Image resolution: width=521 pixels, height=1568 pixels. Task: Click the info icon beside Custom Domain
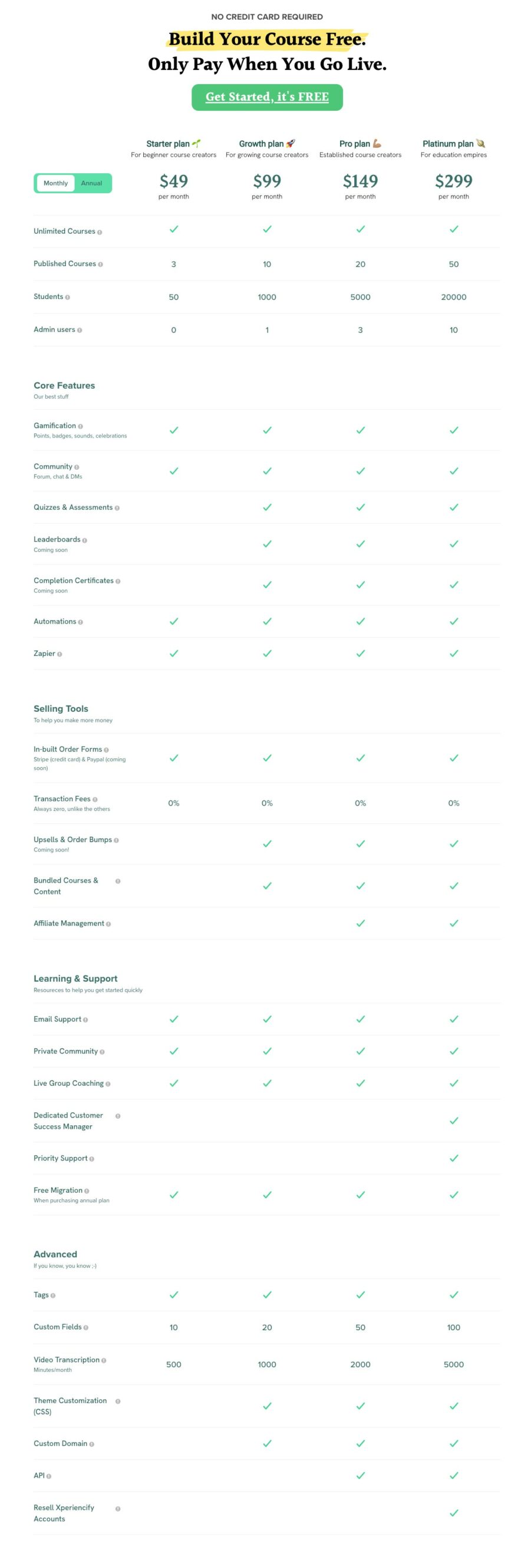[x=91, y=1444]
